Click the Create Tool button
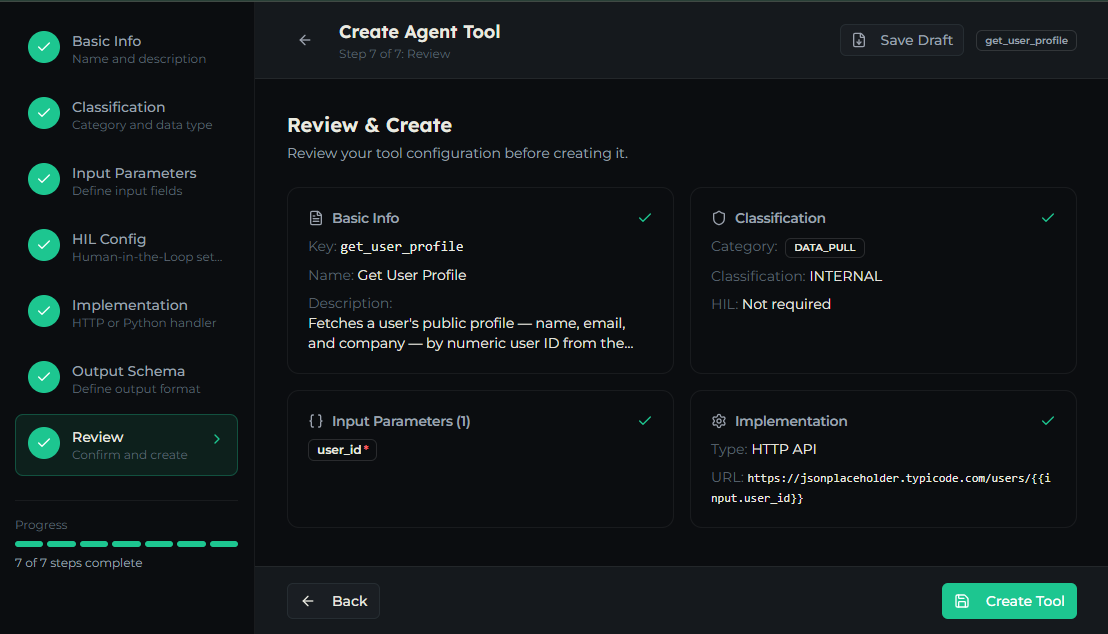 pos(1009,601)
